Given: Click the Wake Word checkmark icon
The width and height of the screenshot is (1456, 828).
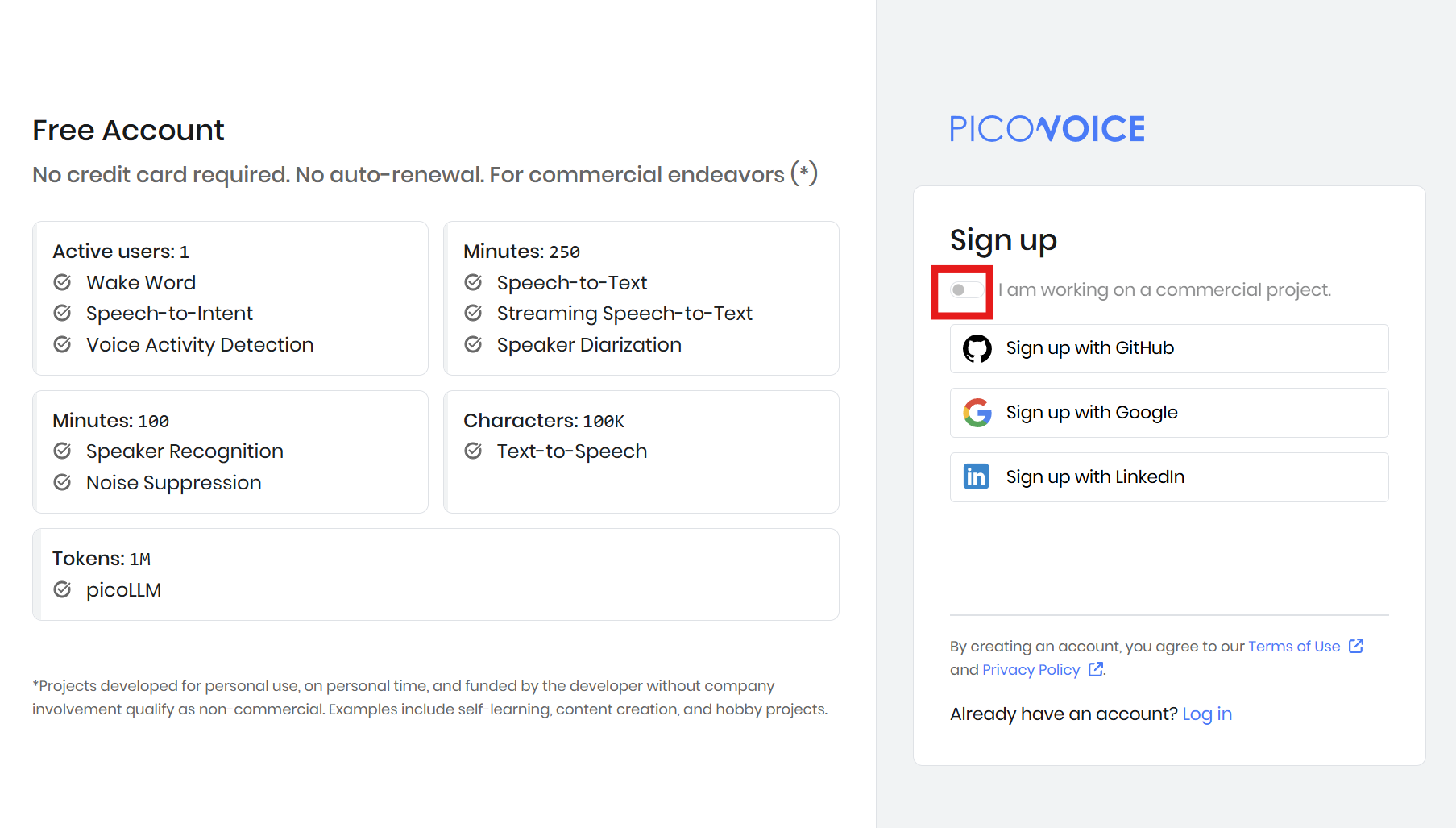Looking at the screenshot, I should pyautogui.click(x=62, y=282).
